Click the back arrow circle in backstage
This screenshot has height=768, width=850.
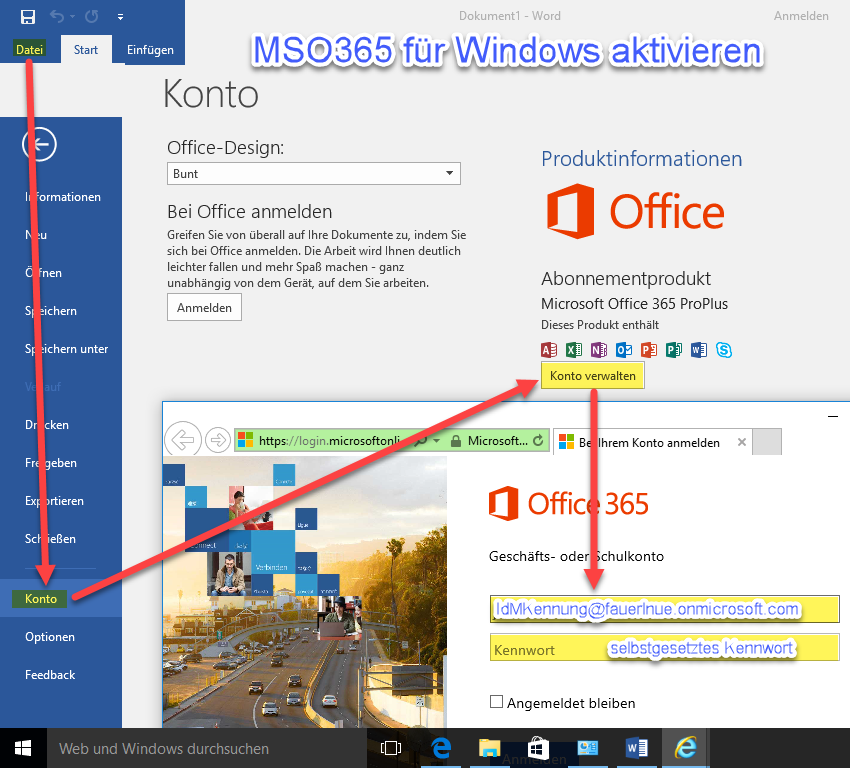pos(40,145)
